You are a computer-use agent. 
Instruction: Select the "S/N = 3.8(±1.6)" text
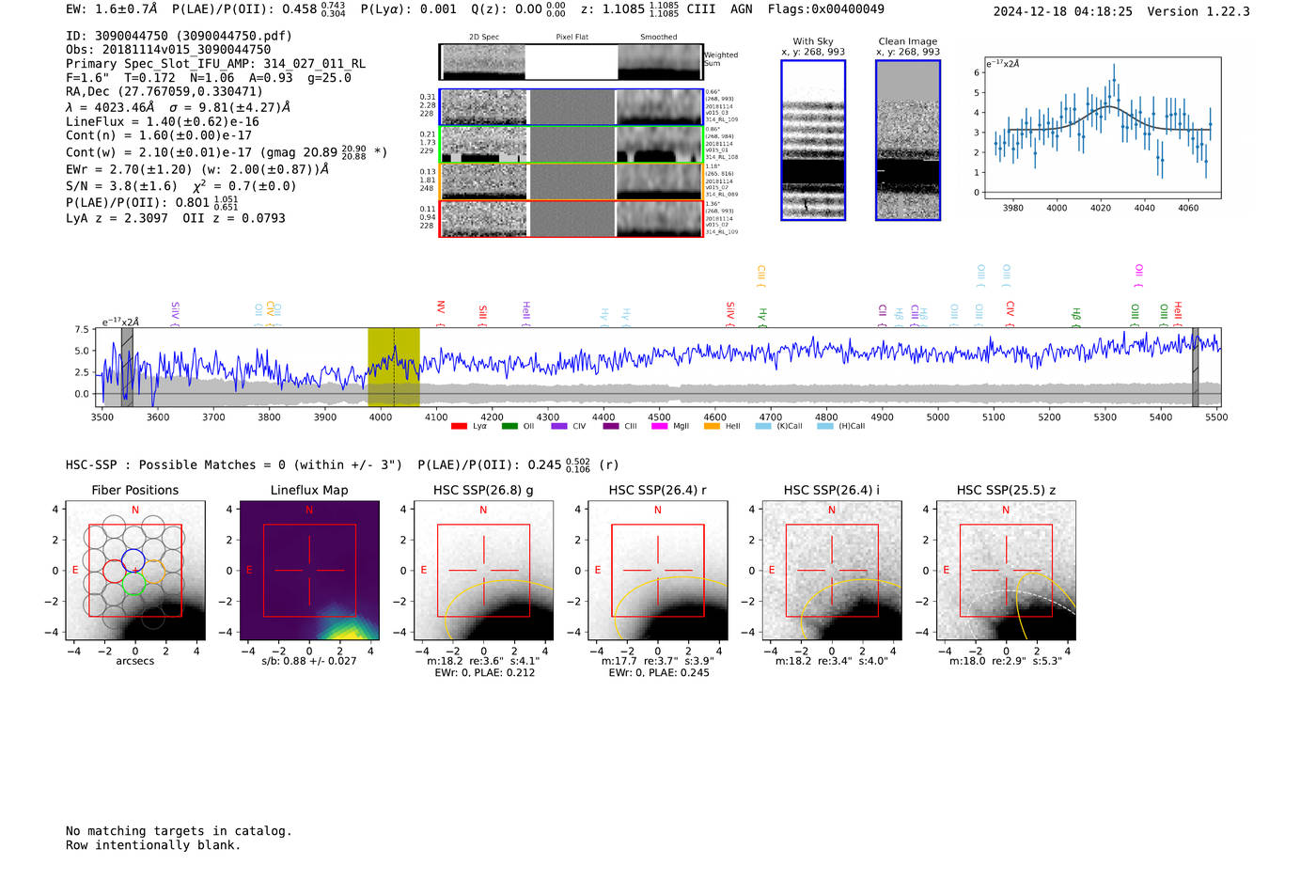click(121, 186)
